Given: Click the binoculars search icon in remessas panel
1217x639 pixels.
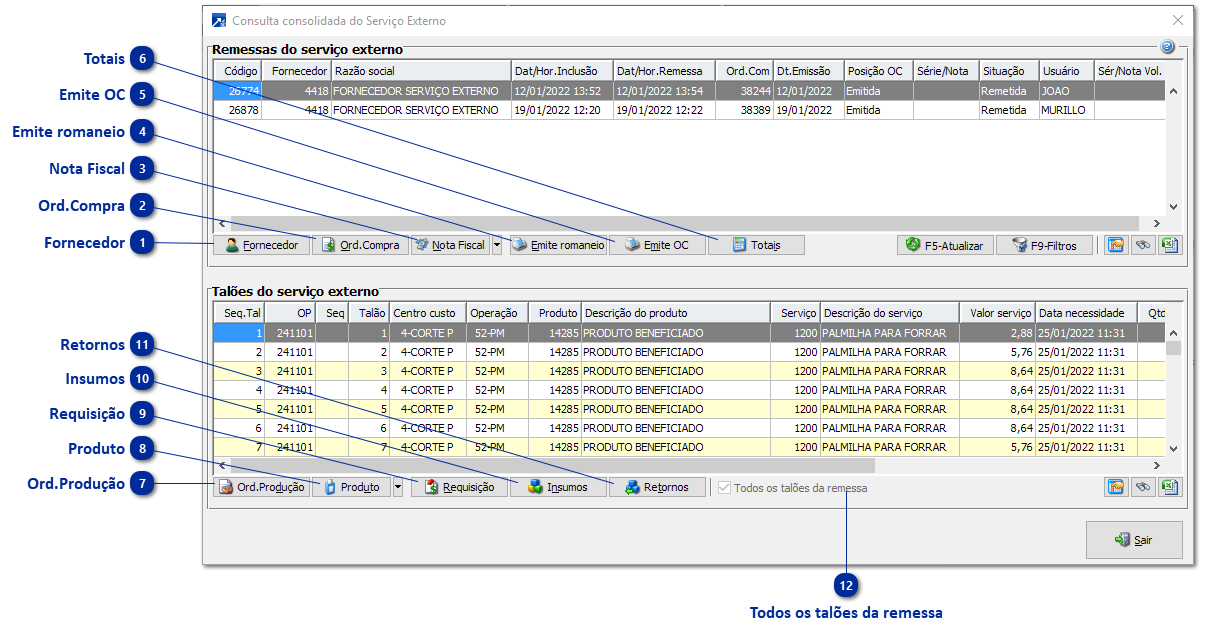Looking at the screenshot, I should tap(1142, 245).
